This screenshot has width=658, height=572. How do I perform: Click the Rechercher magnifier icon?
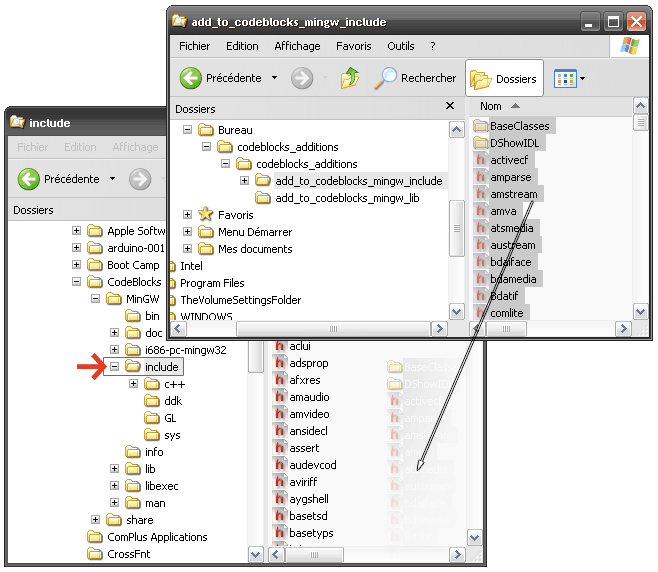[386, 78]
